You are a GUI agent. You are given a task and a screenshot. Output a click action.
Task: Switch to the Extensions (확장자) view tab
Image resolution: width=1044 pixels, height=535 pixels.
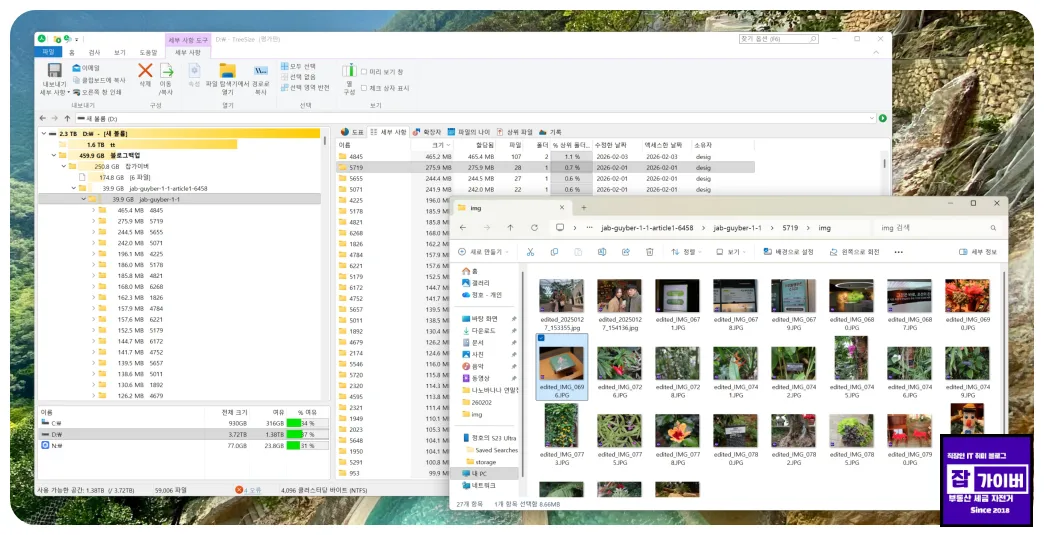click(x=427, y=132)
